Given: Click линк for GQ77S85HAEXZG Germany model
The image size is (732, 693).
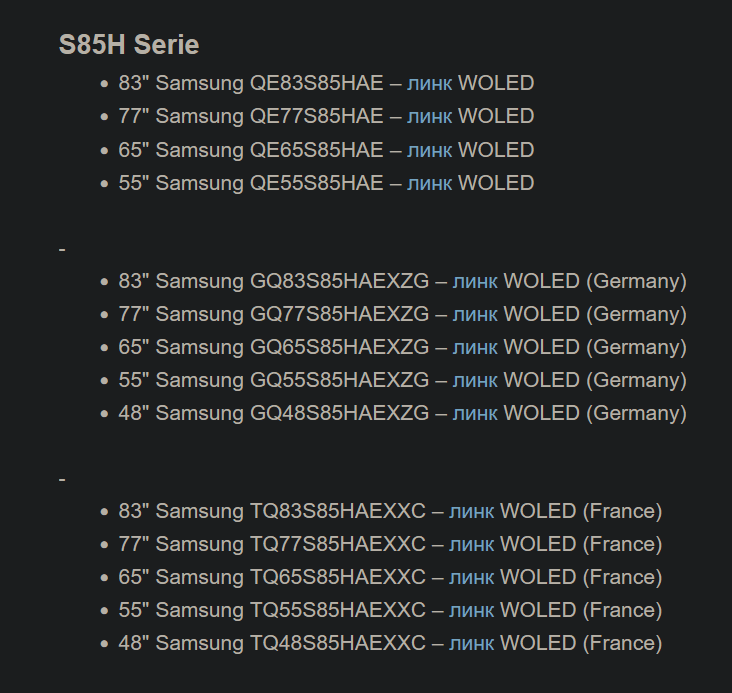Looking at the screenshot, I should click(x=475, y=315).
